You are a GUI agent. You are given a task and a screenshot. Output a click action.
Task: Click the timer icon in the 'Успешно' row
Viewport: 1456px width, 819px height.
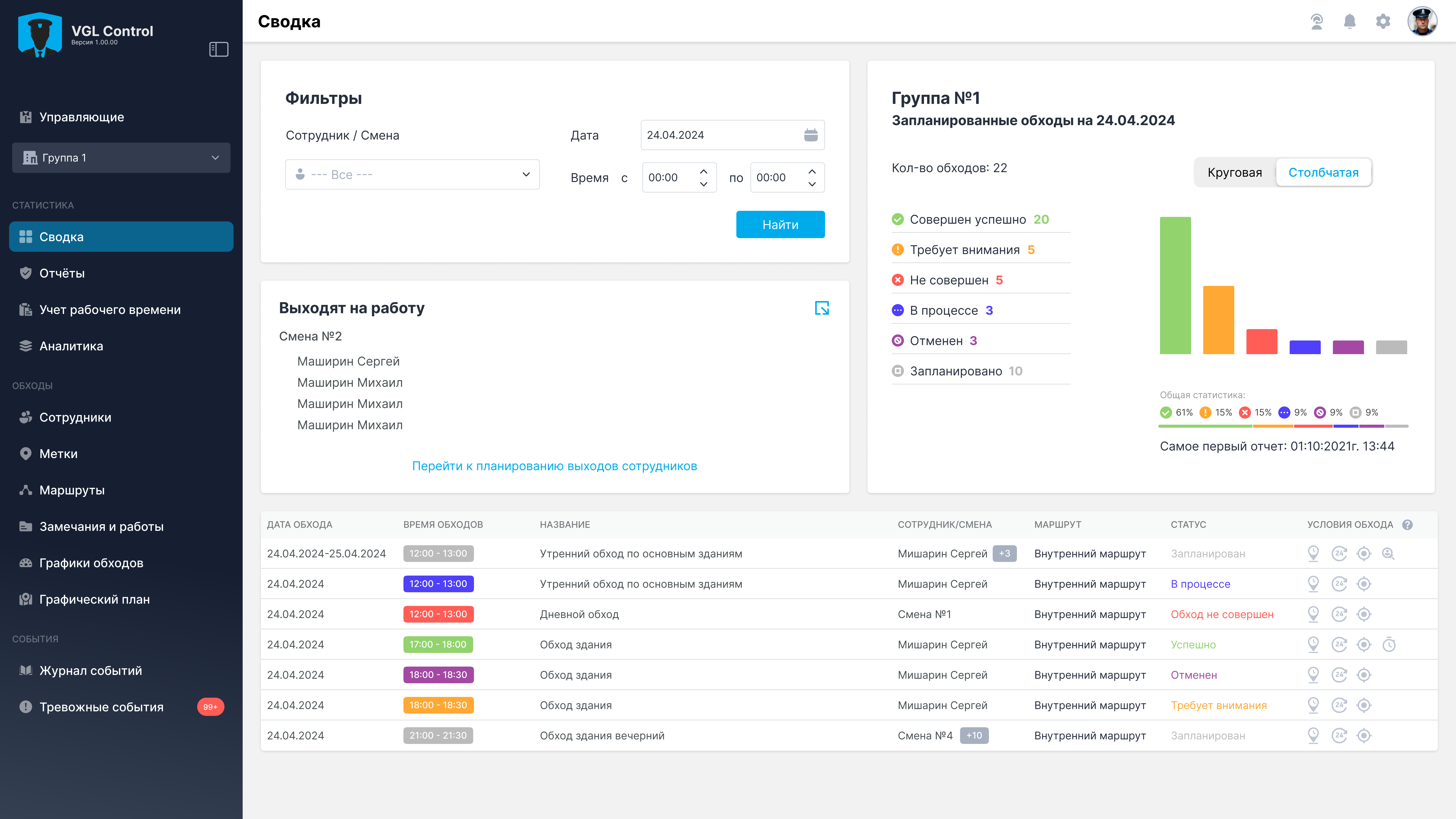tap(1389, 644)
